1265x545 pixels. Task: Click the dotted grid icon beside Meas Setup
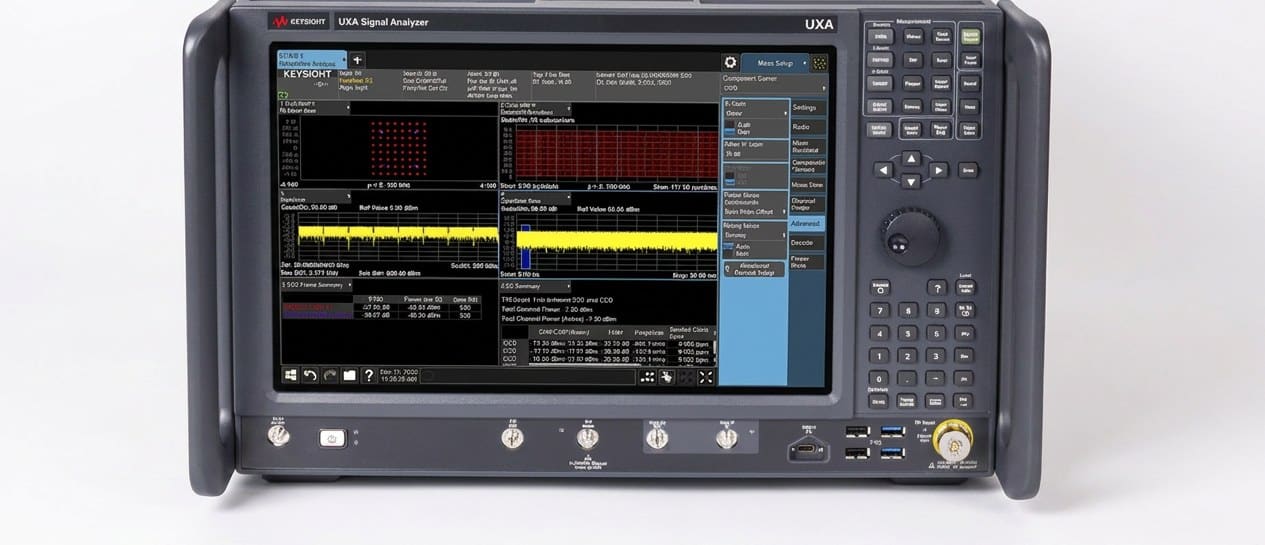point(820,63)
